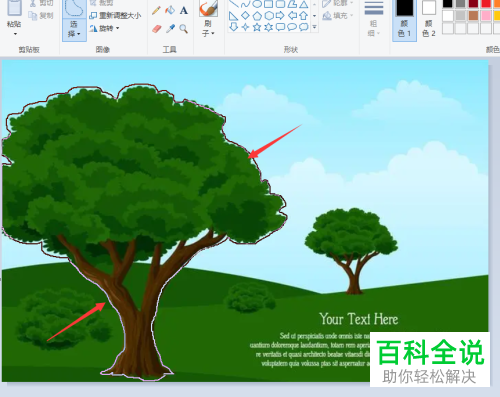Pick the pink palette swatch
This screenshot has height=397, width=500.
tap(486, 15)
